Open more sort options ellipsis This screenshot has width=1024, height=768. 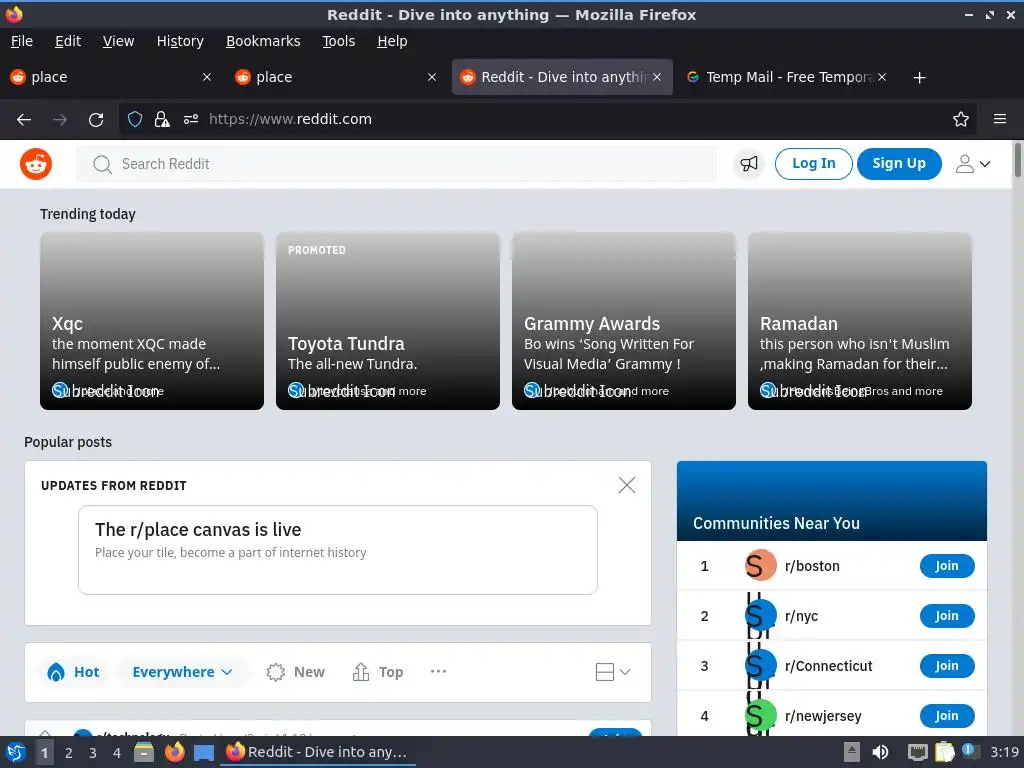438,671
